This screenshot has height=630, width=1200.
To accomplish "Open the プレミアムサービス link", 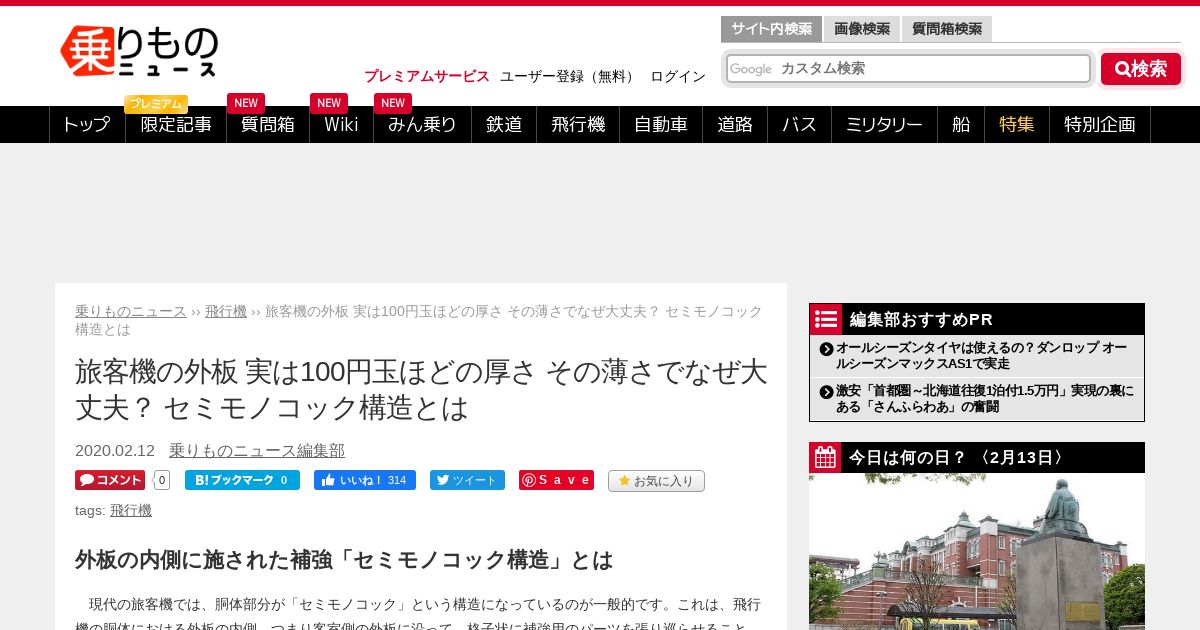I will point(427,76).
